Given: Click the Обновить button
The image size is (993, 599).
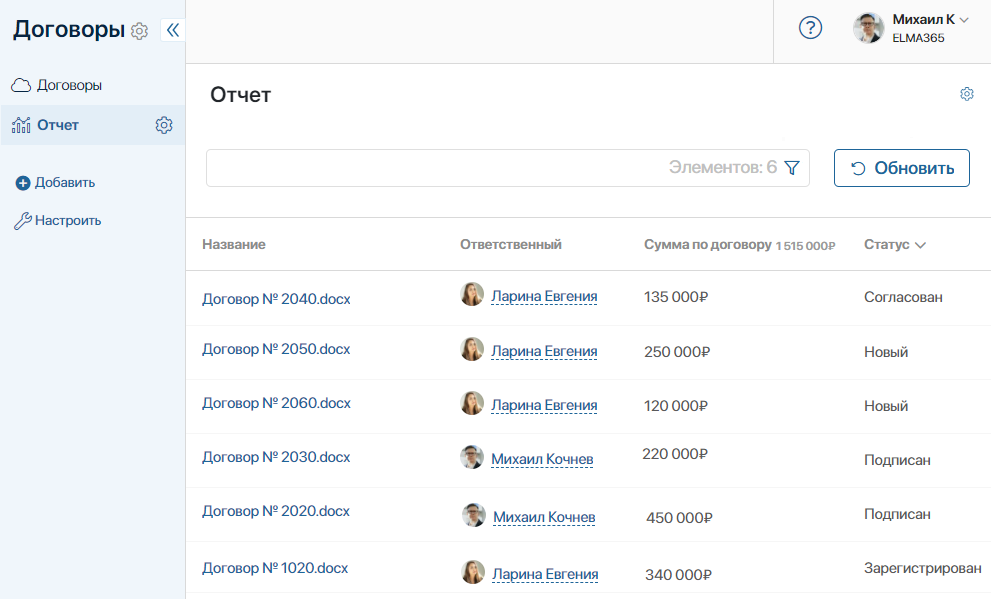Looking at the screenshot, I should 901,168.
